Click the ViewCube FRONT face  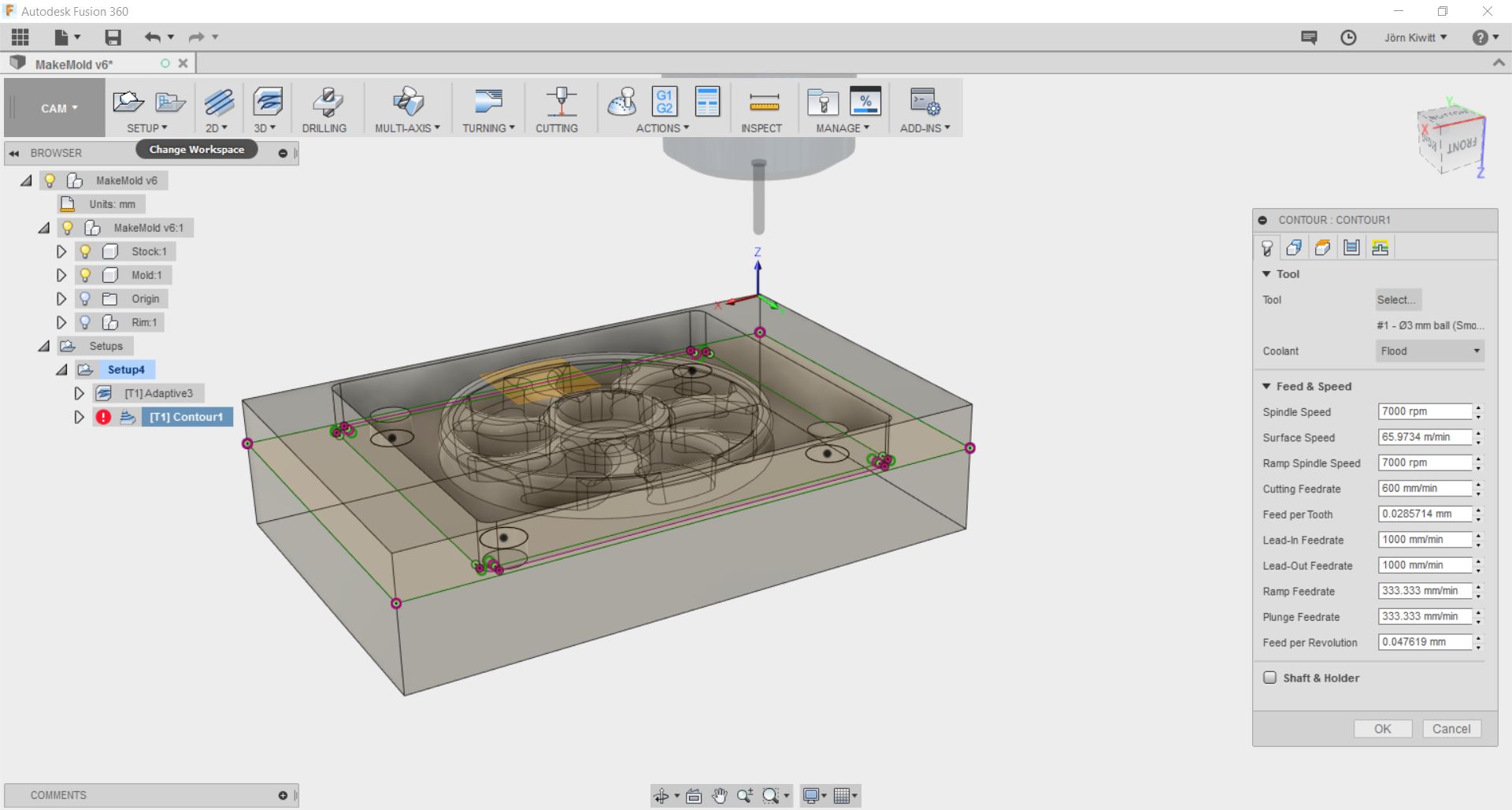(1462, 146)
